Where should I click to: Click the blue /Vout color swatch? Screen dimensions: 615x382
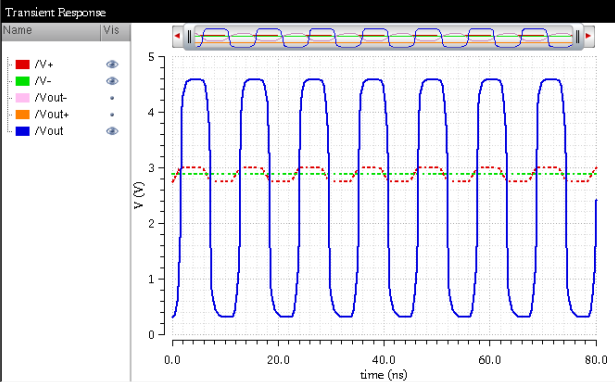[22, 131]
